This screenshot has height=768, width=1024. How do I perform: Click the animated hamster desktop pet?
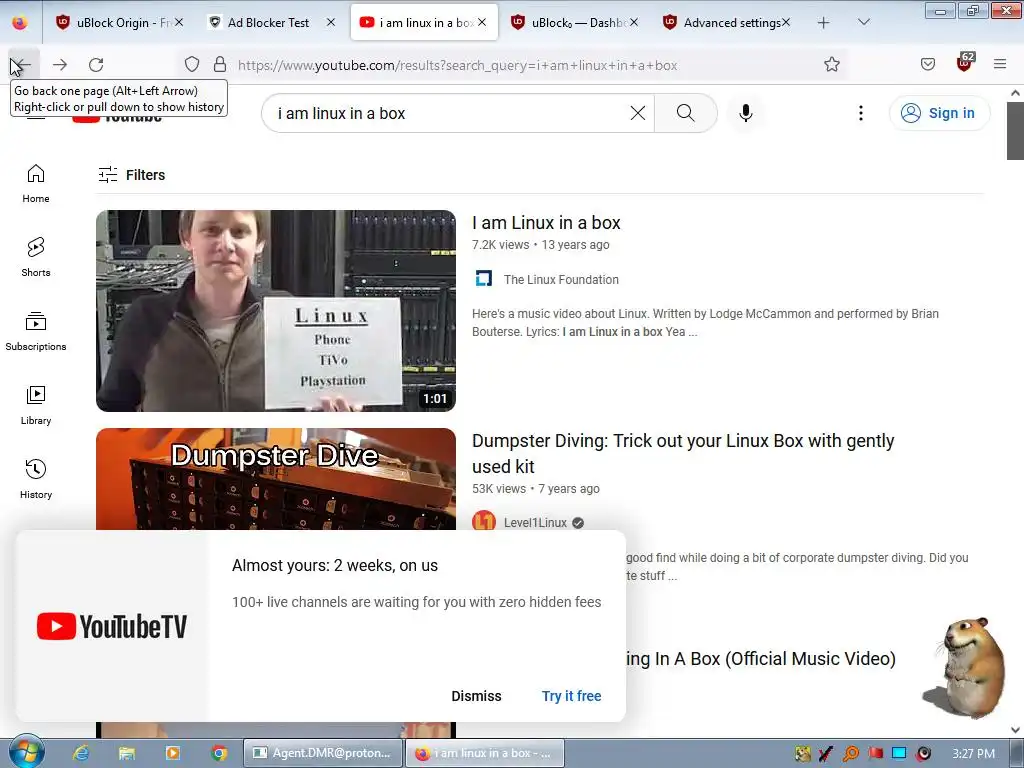(x=966, y=667)
